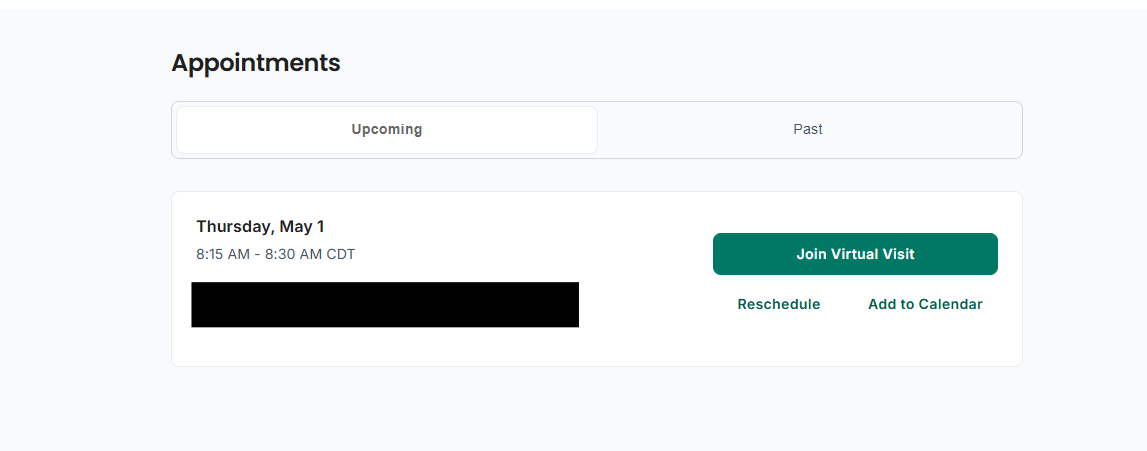
Task: Click the 8:15 AM - 8:30 AM CDT time
Action: (275, 254)
